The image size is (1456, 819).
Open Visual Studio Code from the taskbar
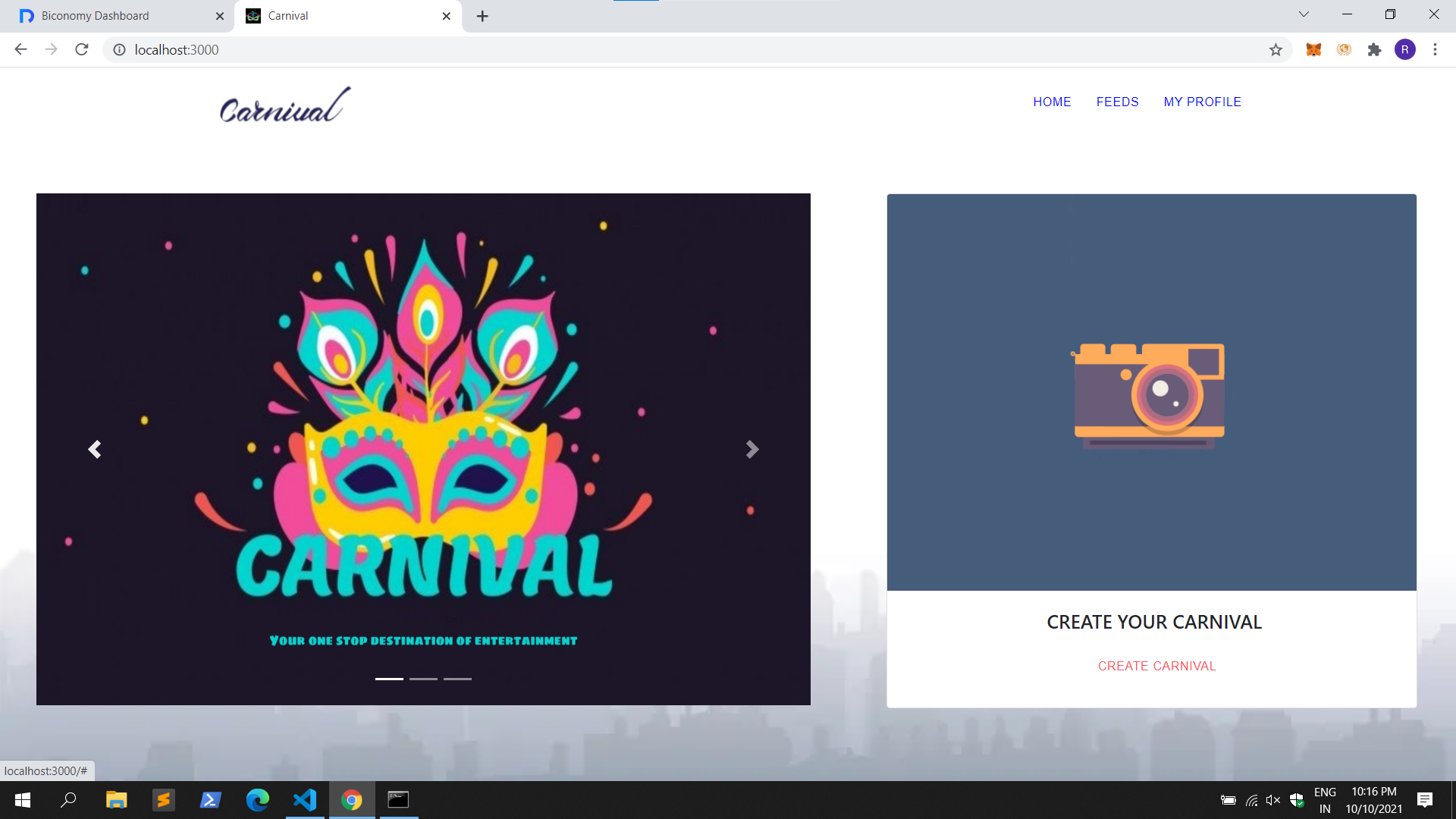(305, 800)
